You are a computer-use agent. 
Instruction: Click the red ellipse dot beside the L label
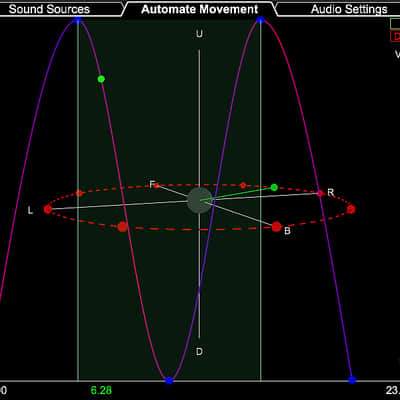pyautogui.click(x=48, y=209)
